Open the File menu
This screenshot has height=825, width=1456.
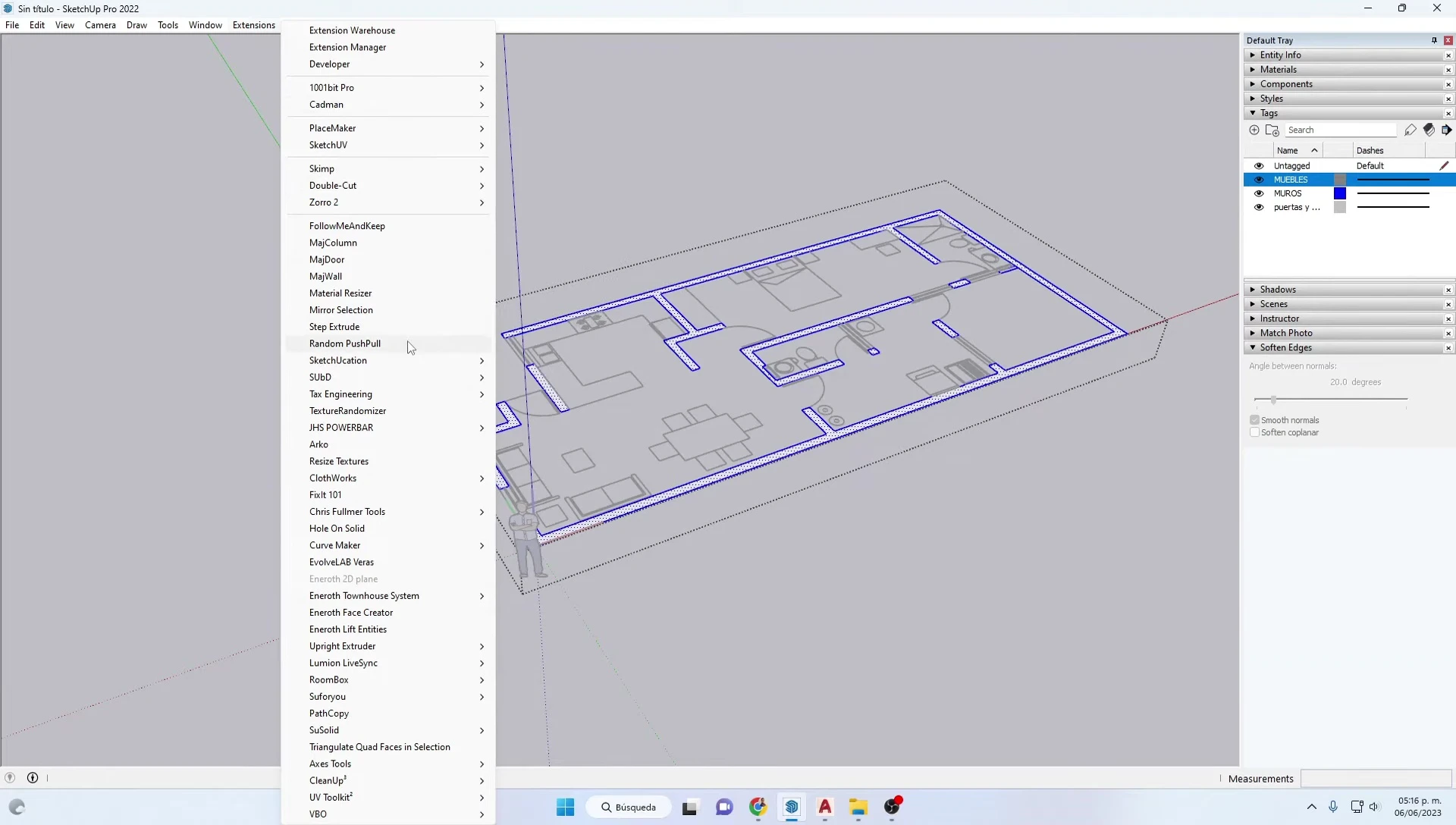(x=12, y=25)
